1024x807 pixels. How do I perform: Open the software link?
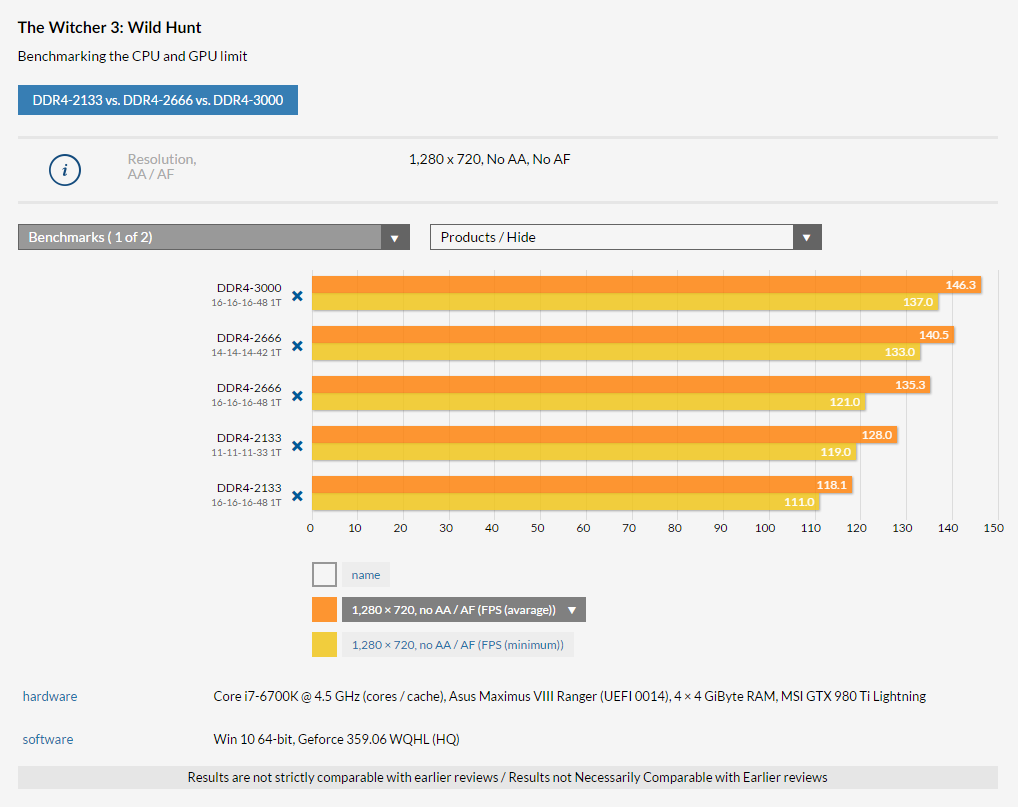48,739
